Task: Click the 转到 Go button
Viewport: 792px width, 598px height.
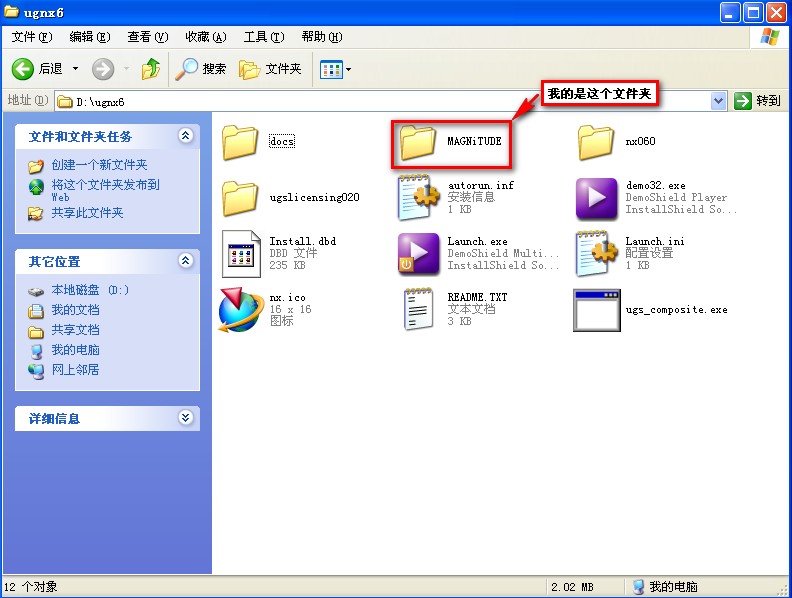Action: tap(757, 101)
